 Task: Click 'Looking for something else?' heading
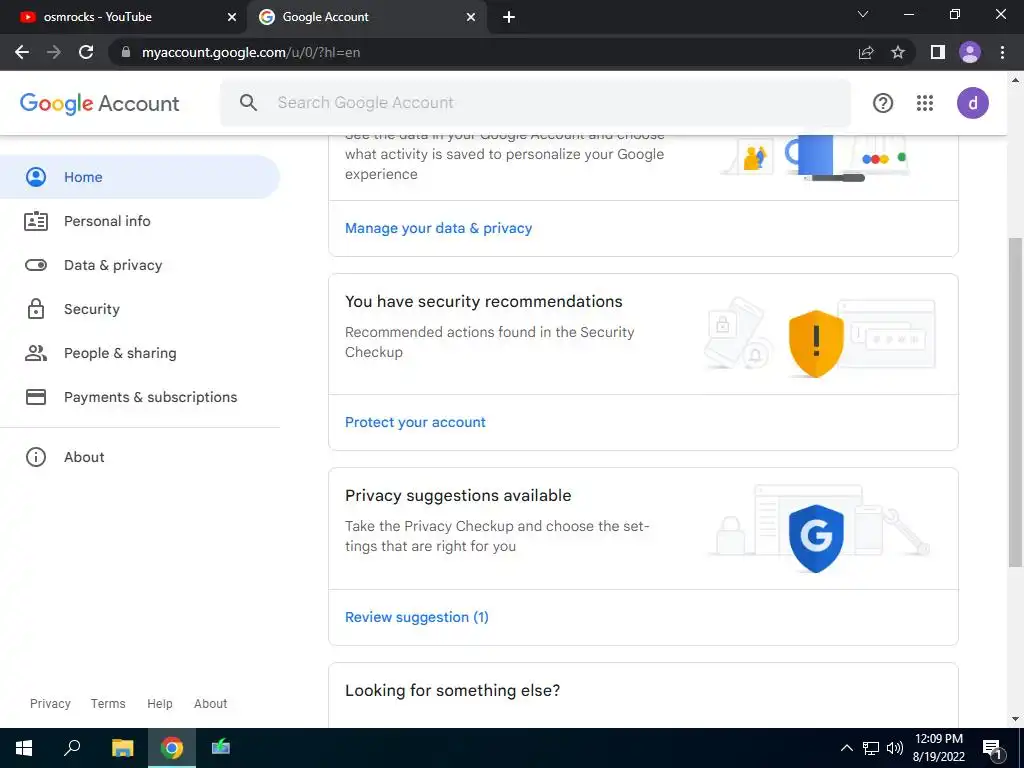(x=453, y=690)
